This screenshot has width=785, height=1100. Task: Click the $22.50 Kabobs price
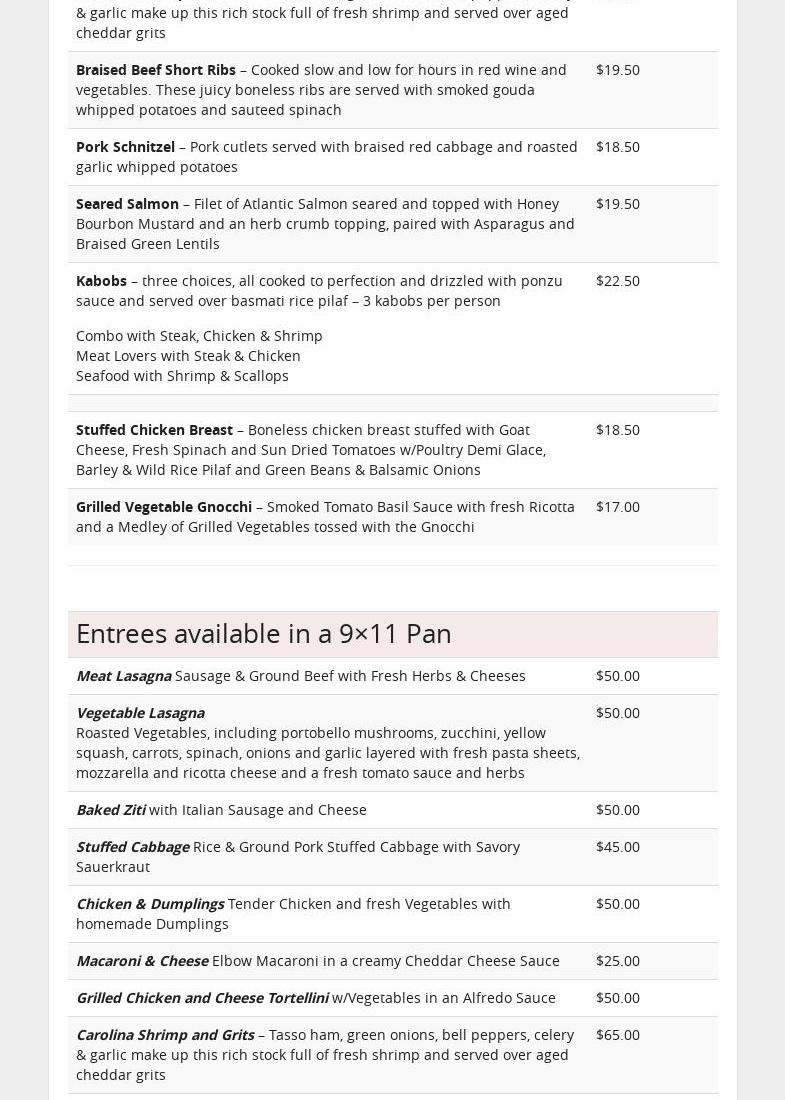pyautogui.click(x=617, y=281)
